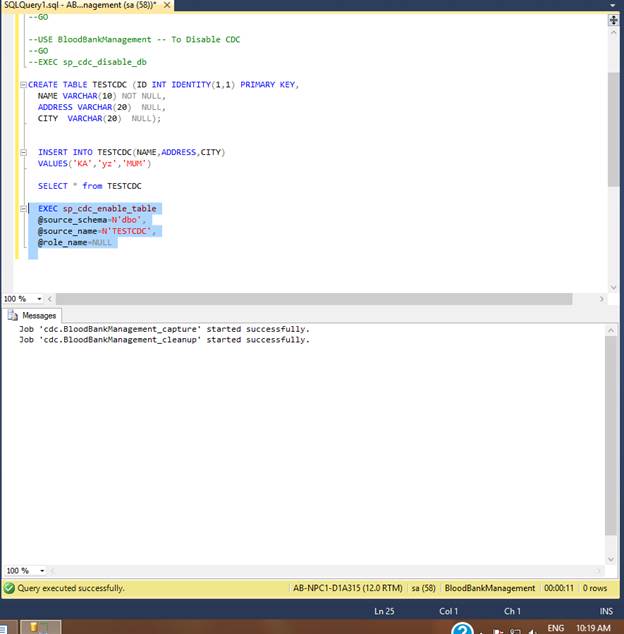Click the Messages tab page icon
The width and height of the screenshot is (624, 634).
13,315
